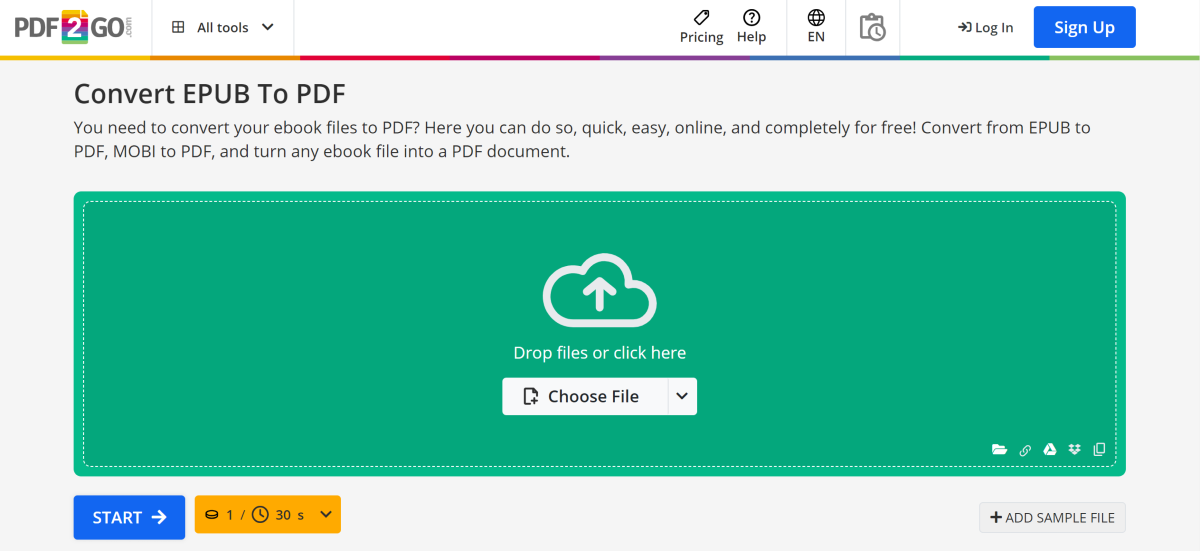The width and height of the screenshot is (1200, 552).
Task: Expand the Choose File dropdown arrow
Action: tap(682, 396)
